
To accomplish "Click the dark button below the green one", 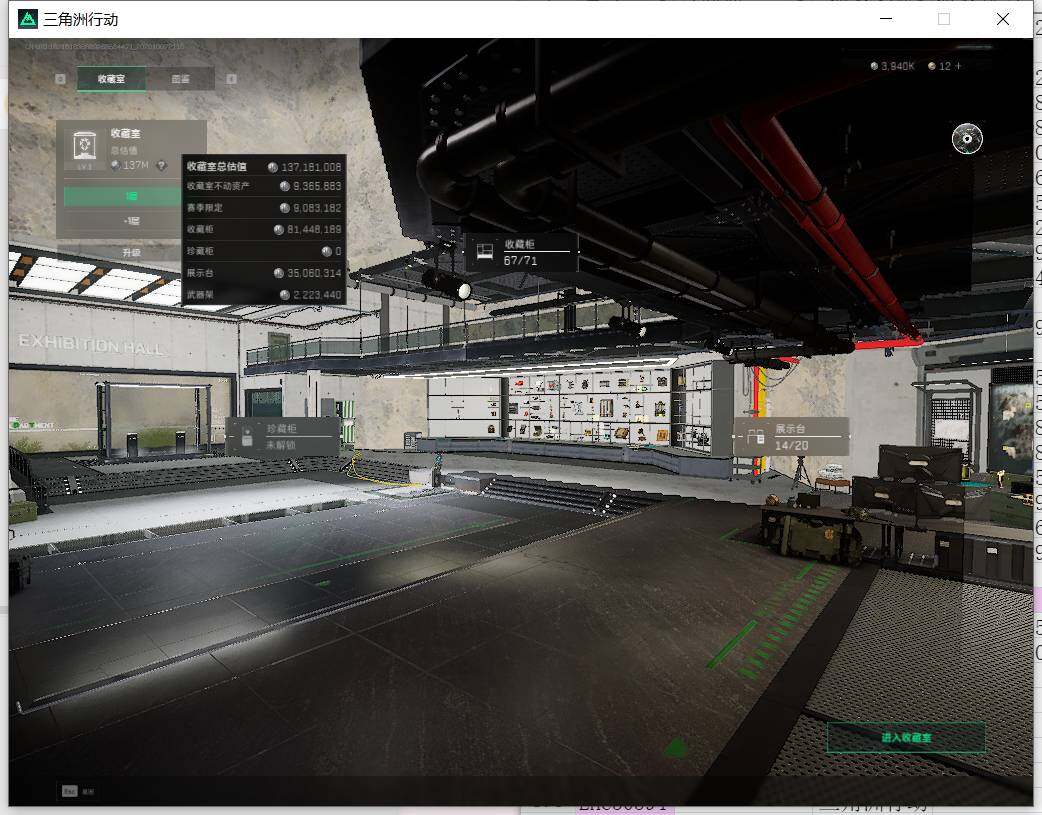I will pyautogui.click(x=123, y=221).
